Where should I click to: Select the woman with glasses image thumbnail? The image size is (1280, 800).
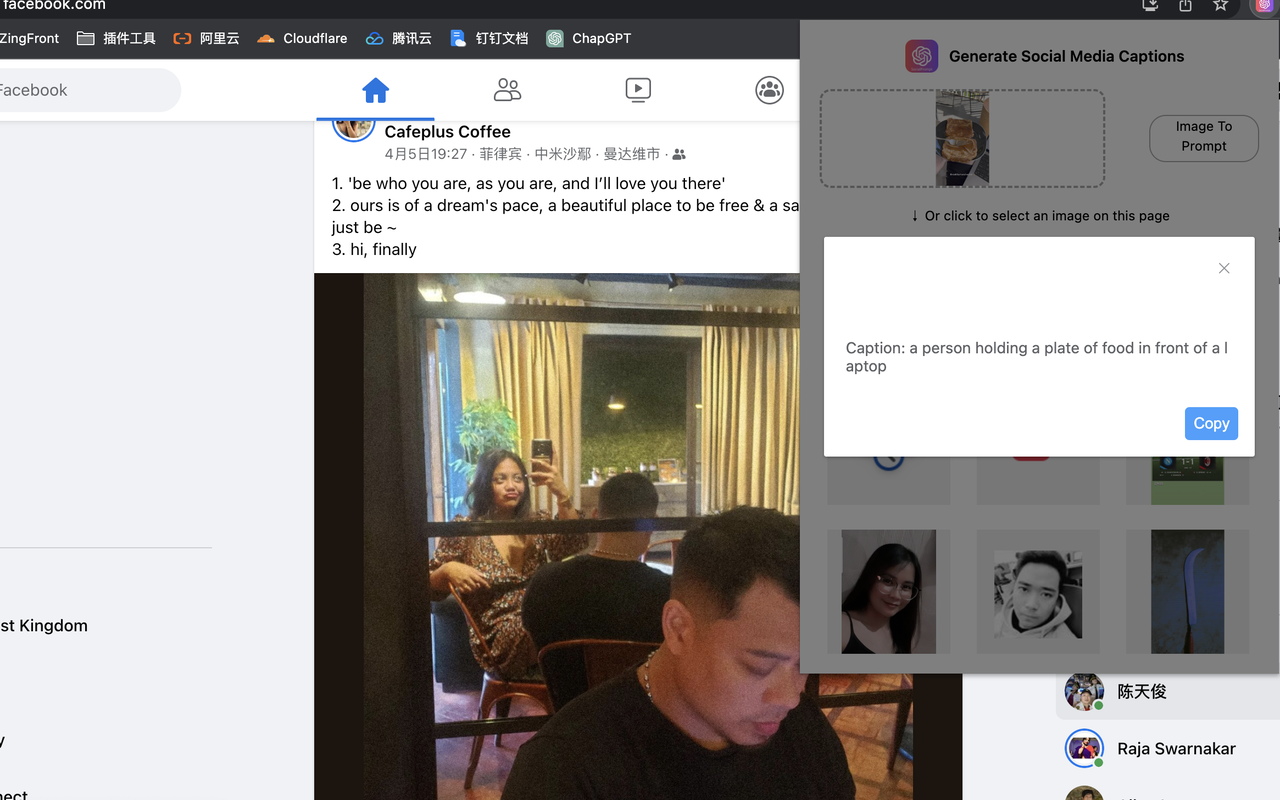(888, 591)
